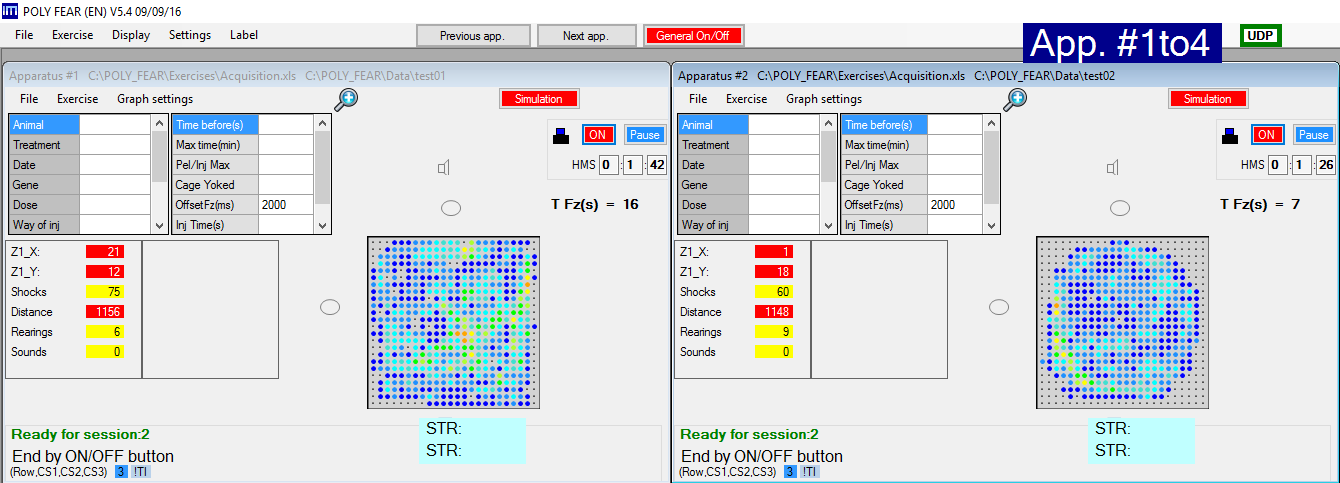Open the main Settings menu

(190, 35)
